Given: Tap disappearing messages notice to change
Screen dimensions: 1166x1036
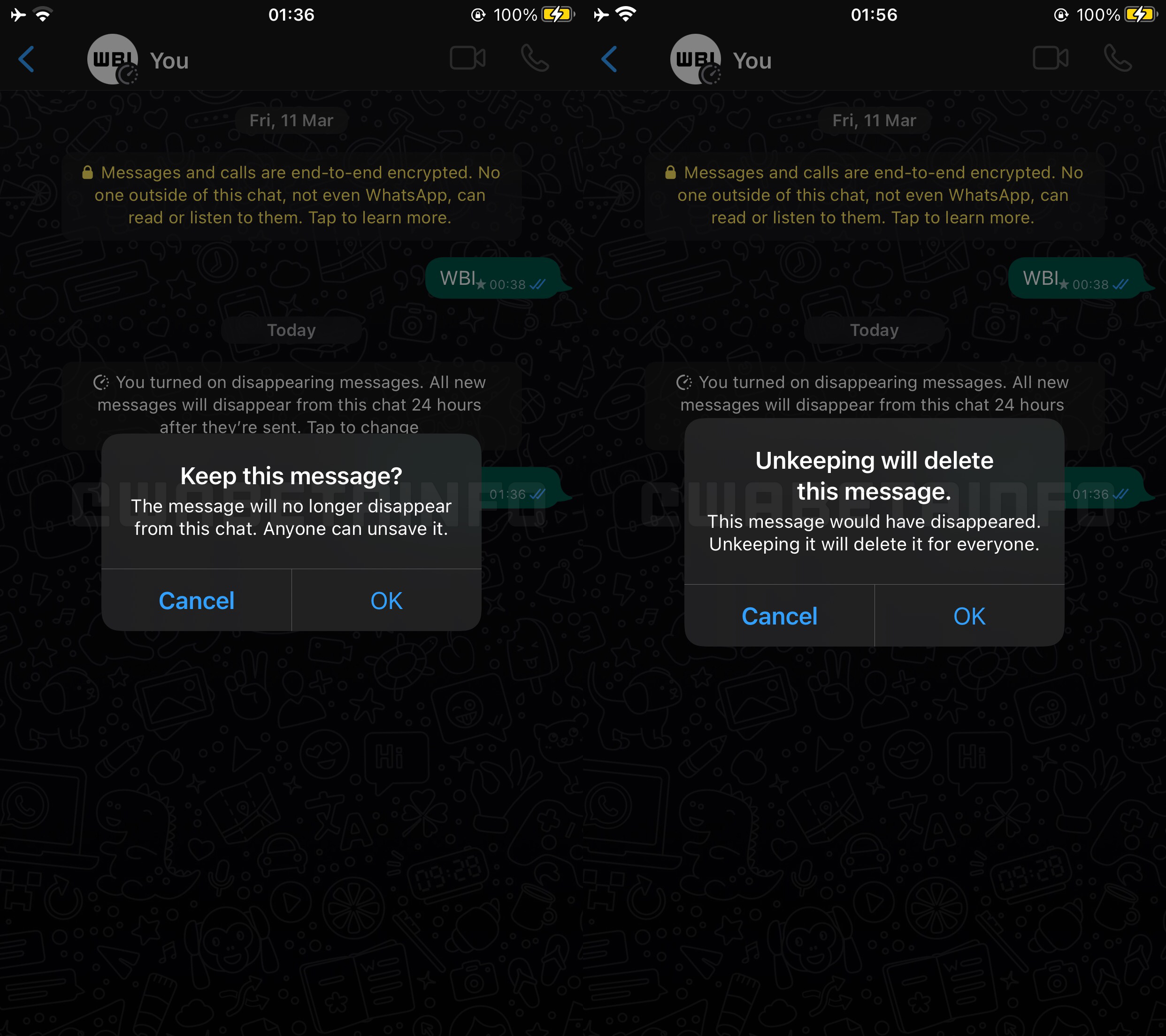Looking at the screenshot, I should 292,404.
